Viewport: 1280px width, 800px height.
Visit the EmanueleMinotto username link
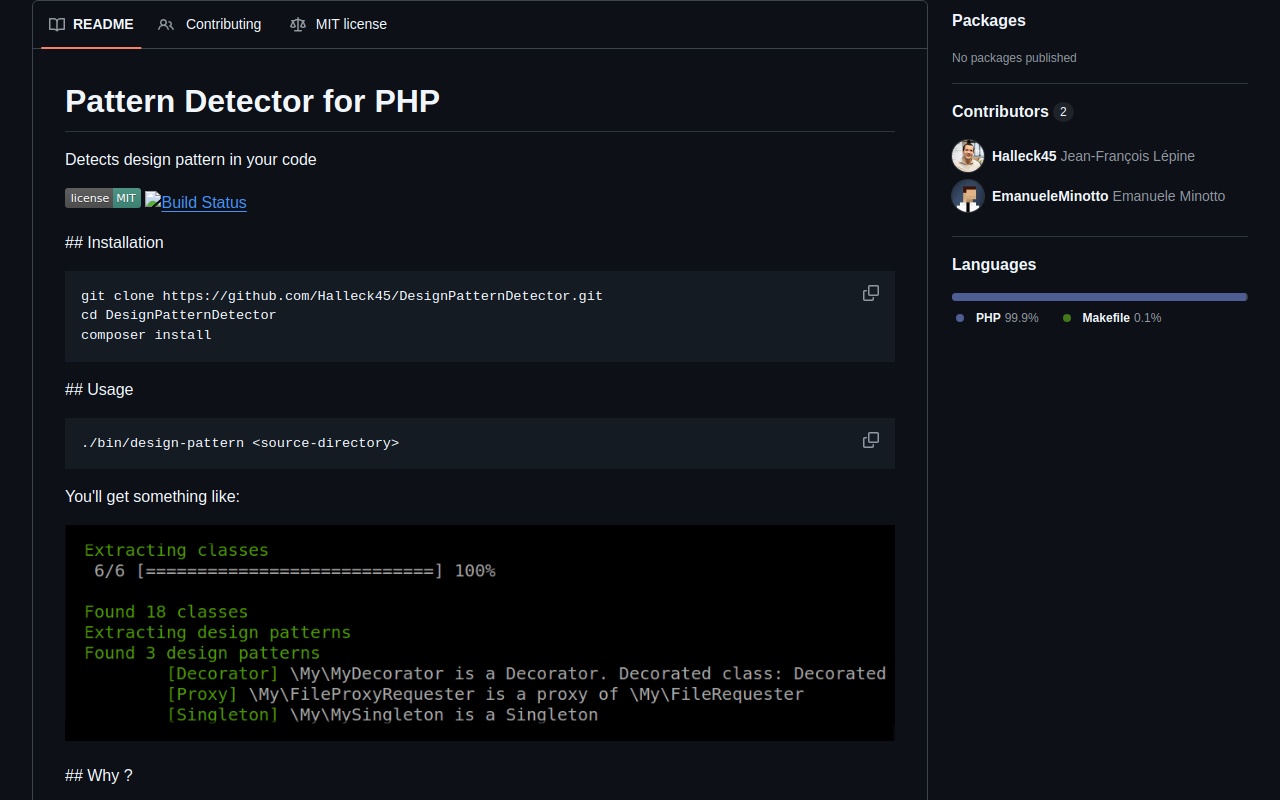pos(1050,196)
